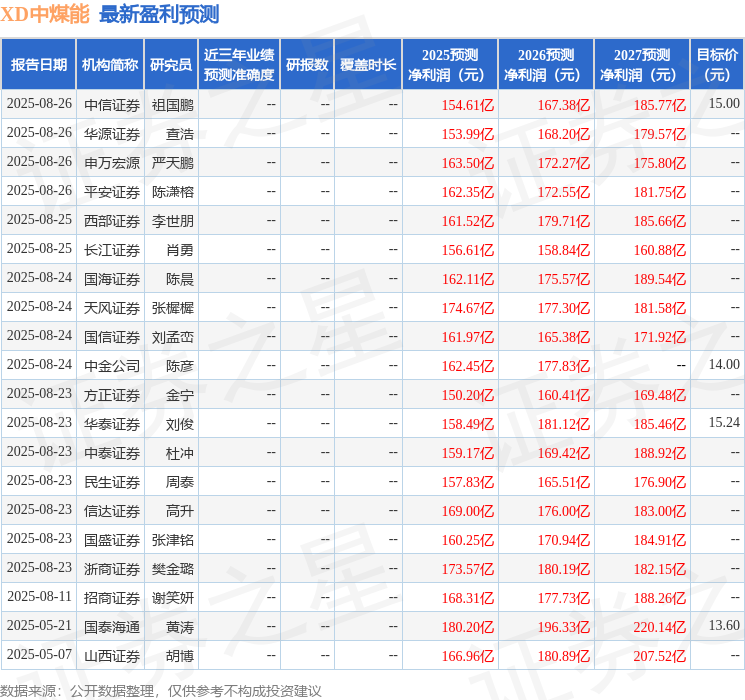
Task: Click researcher name 张樨樨
Action: [172, 308]
